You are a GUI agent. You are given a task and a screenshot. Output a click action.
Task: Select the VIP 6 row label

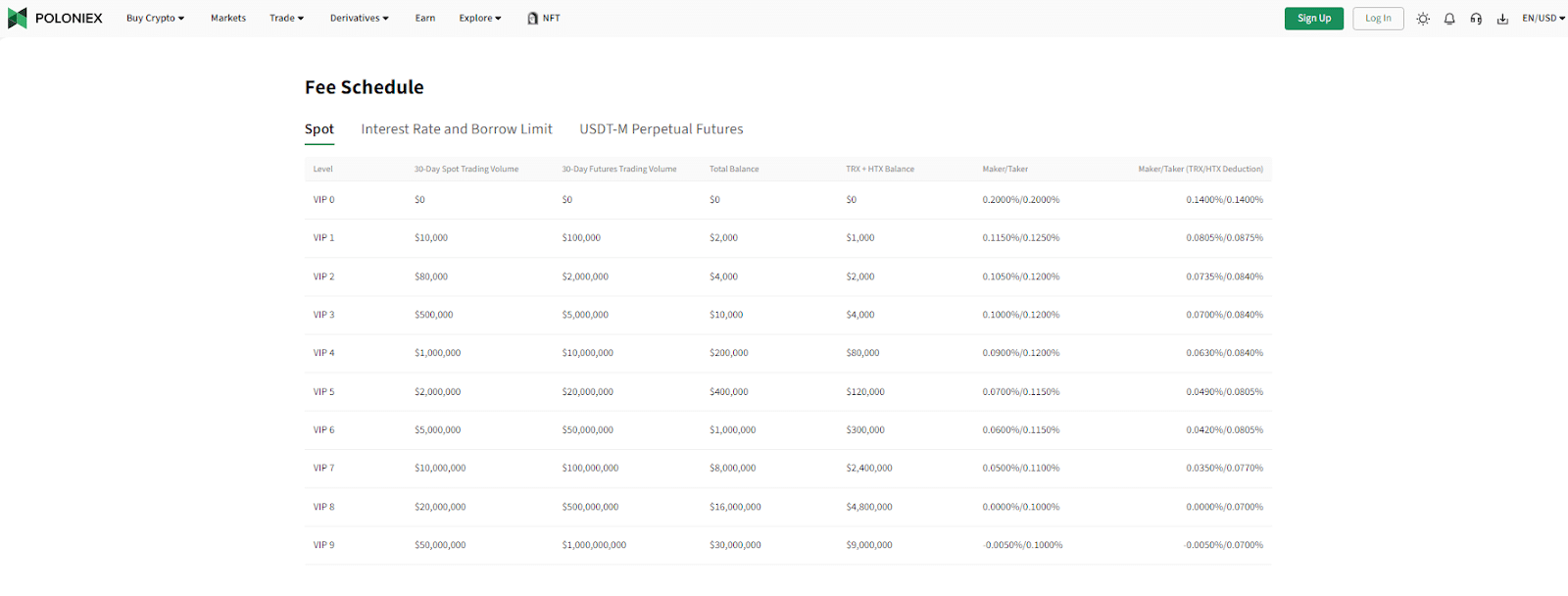pyautogui.click(x=324, y=430)
